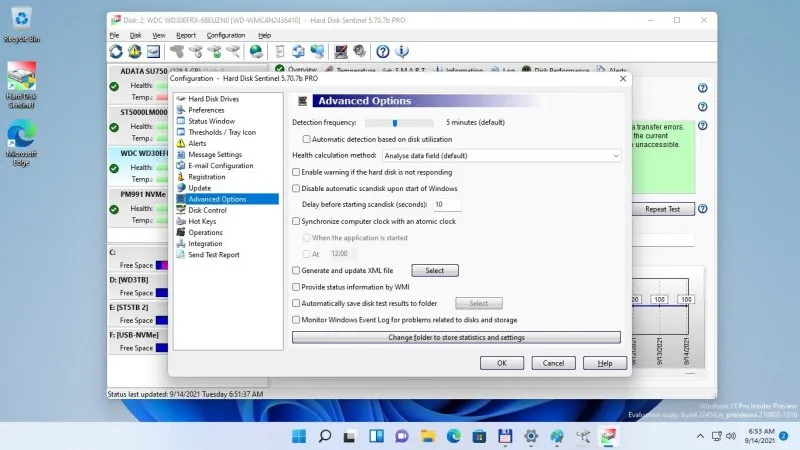Viewport: 800px width, 450px height.
Task: Click the globe icon in the main toolbar
Action: click(256, 51)
